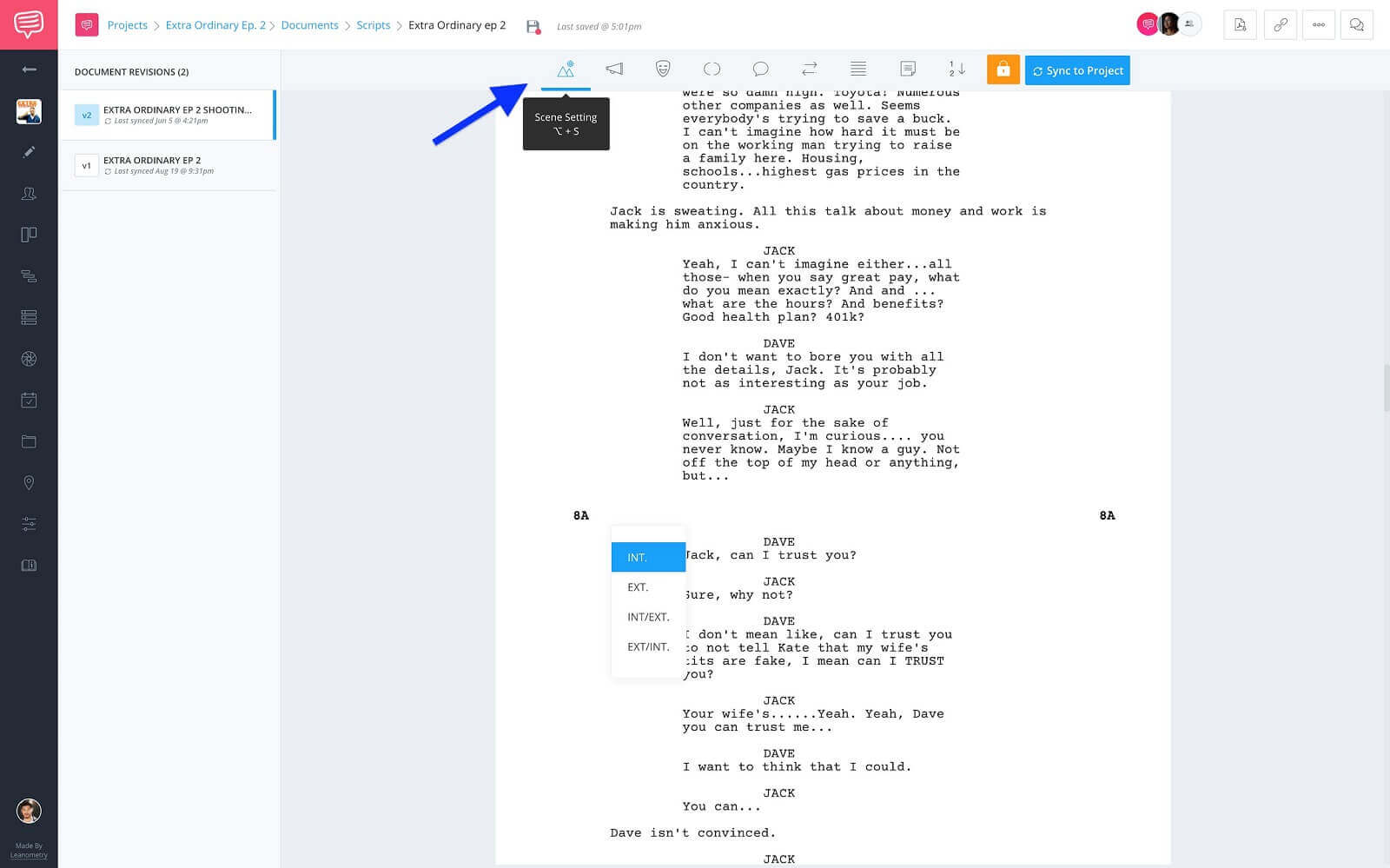Select v1 Extra Ordinary Ep 2 revision

coord(168,165)
